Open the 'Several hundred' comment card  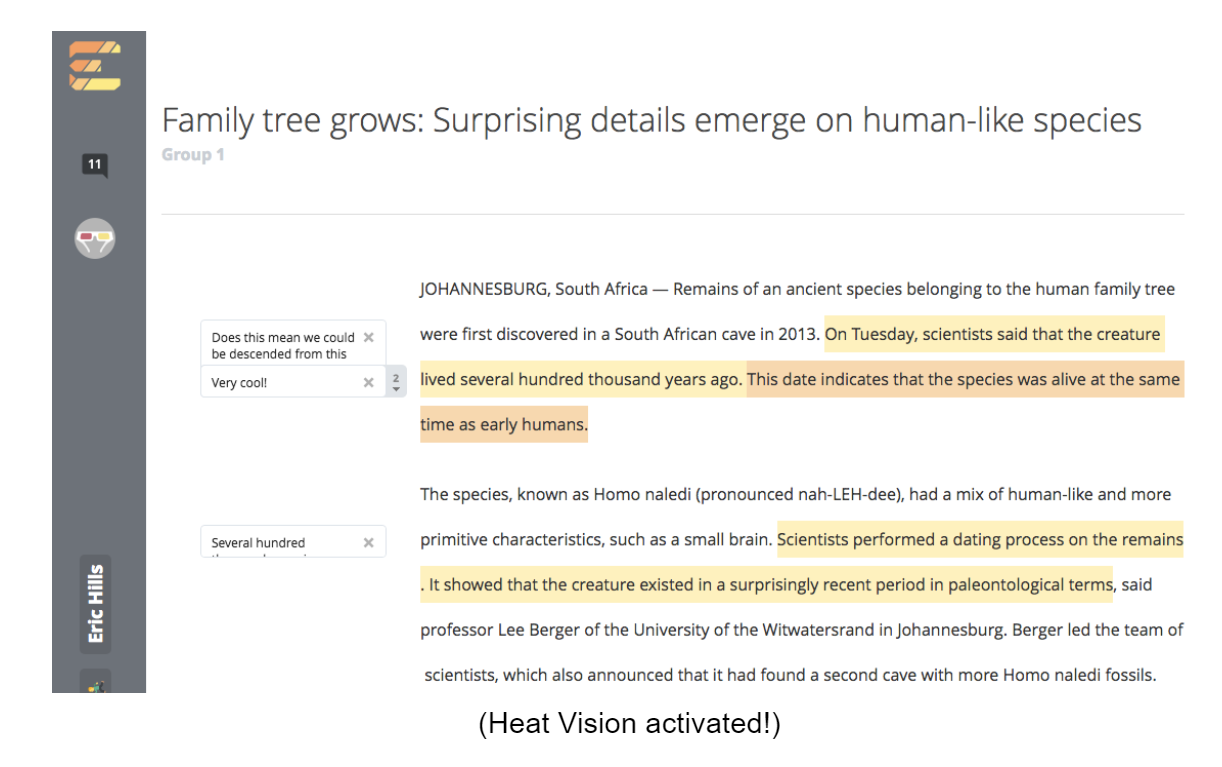(270, 542)
